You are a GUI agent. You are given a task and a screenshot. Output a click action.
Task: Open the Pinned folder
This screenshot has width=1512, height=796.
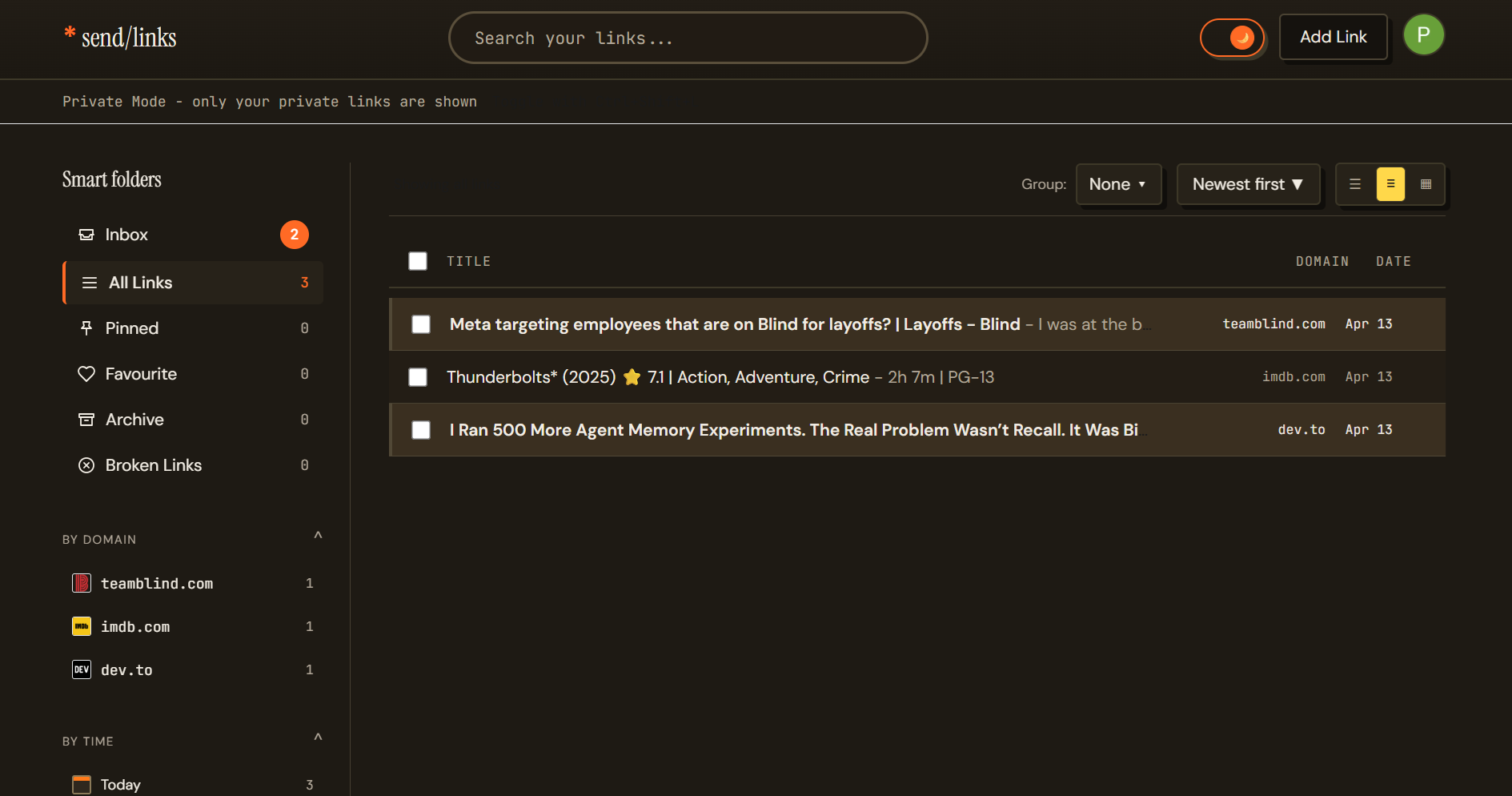pyautogui.click(x=193, y=328)
